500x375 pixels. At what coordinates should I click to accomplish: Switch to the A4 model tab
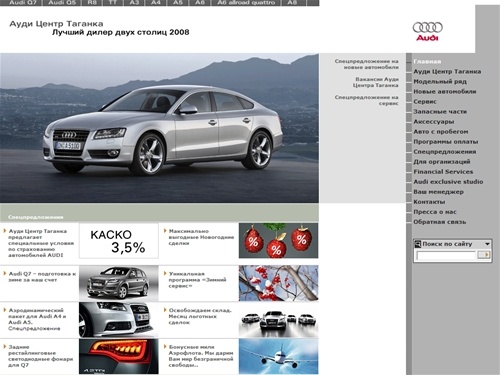click(156, 3)
